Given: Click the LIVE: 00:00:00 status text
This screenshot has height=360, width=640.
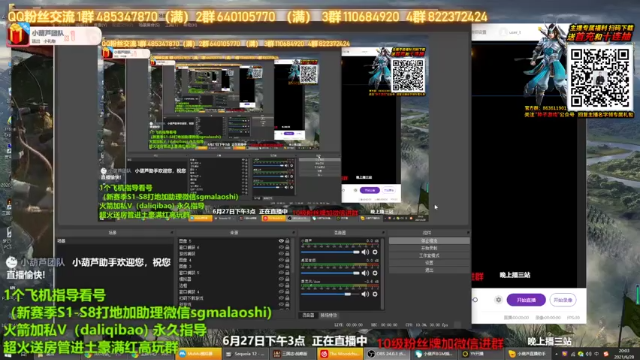Looking at the screenshot, I should point(349,325).
